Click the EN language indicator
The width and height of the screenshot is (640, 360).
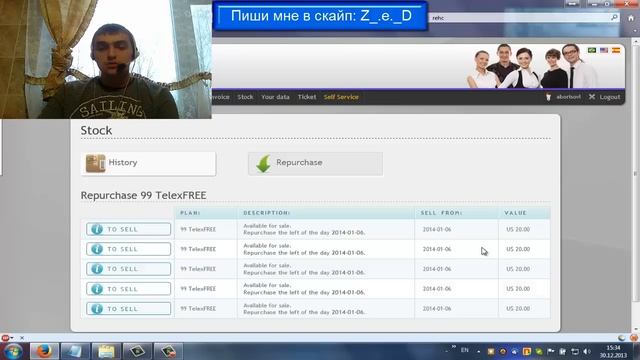point(464,350)
